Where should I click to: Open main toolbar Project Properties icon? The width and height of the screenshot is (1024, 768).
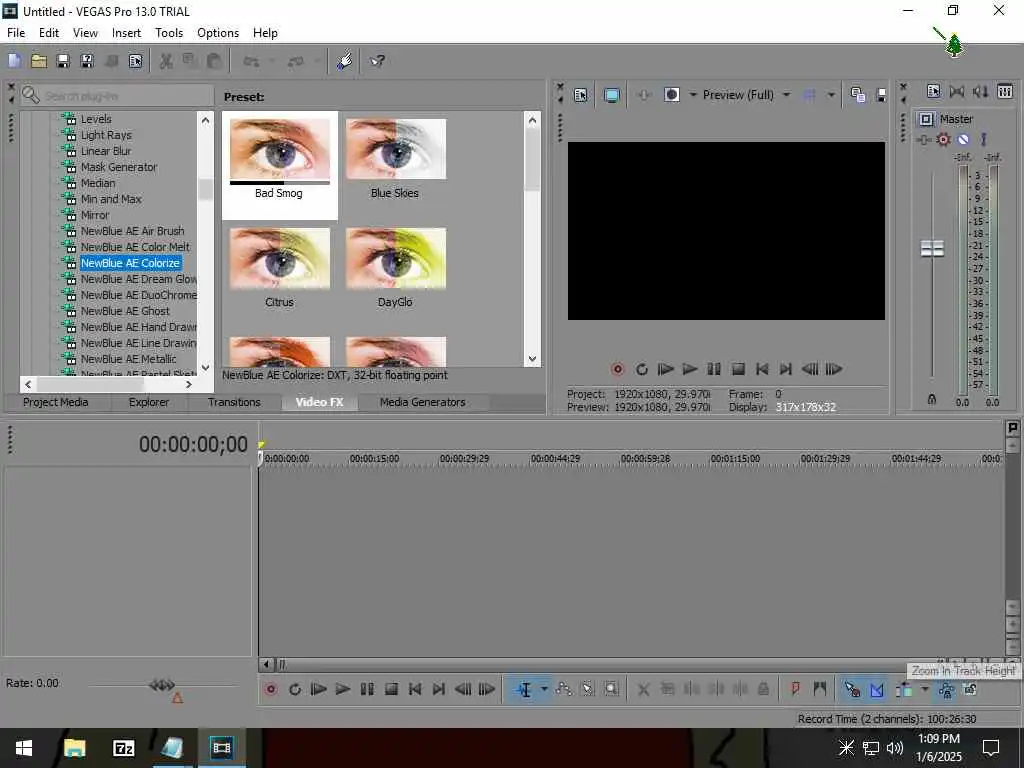(135, 61)
